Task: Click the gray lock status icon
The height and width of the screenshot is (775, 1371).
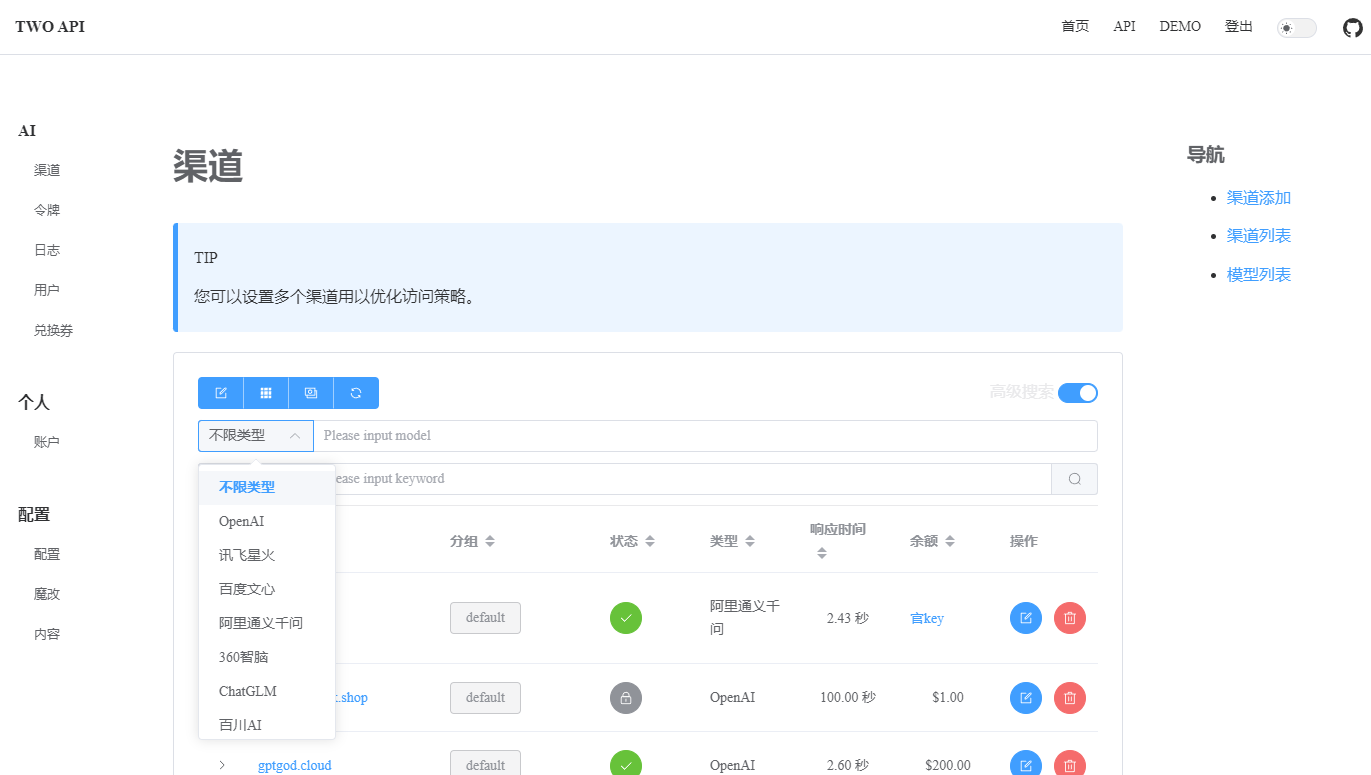Action: 626,697
